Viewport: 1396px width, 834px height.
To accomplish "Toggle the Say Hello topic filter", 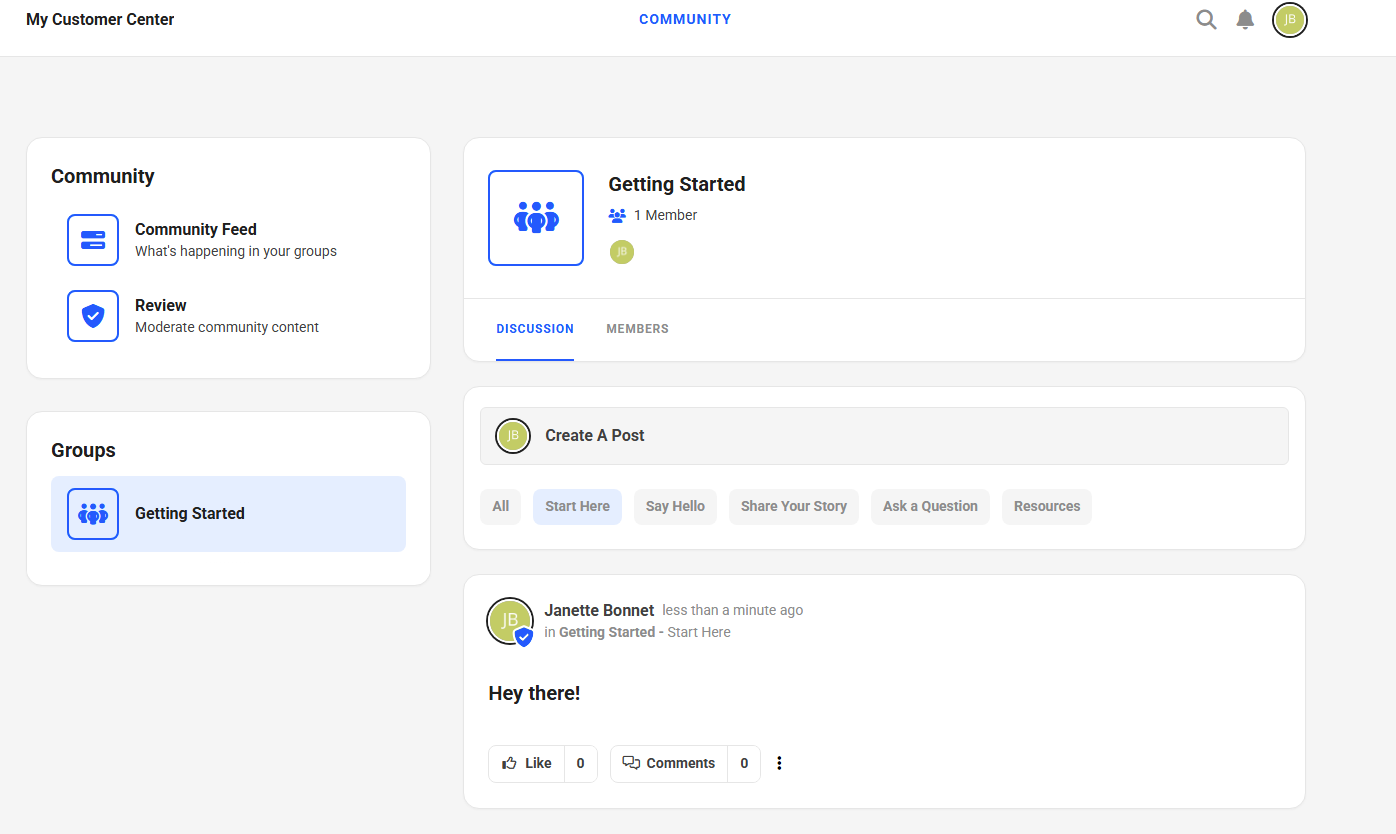I will (x=675, y=507).
